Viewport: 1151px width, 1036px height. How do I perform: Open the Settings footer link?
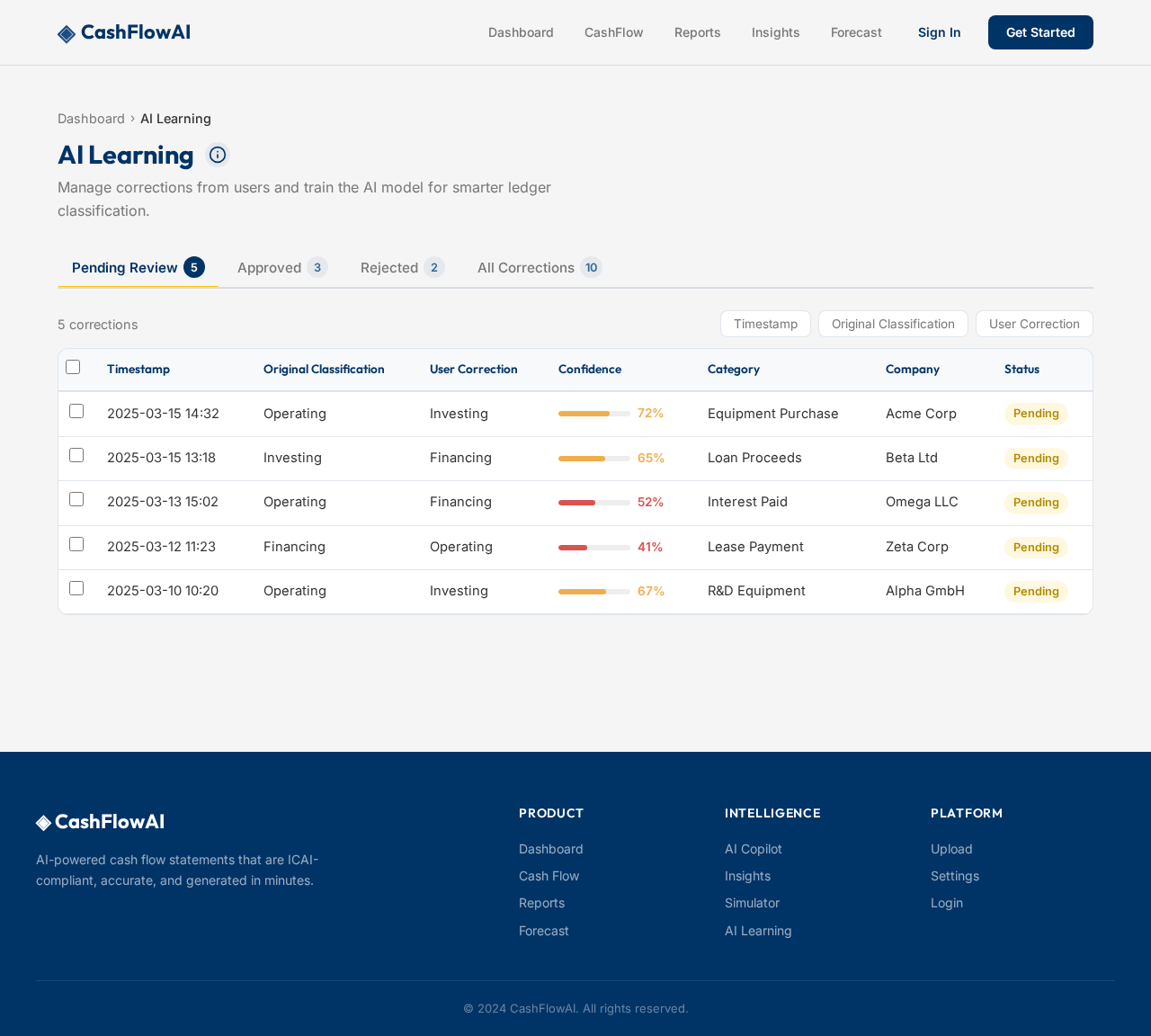tap(955, 876)
